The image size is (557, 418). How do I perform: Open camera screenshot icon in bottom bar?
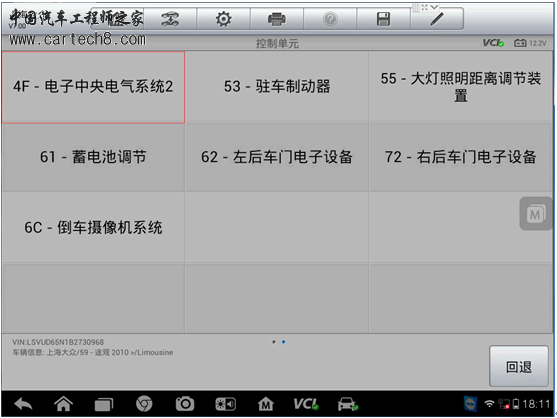pos(185,404)
